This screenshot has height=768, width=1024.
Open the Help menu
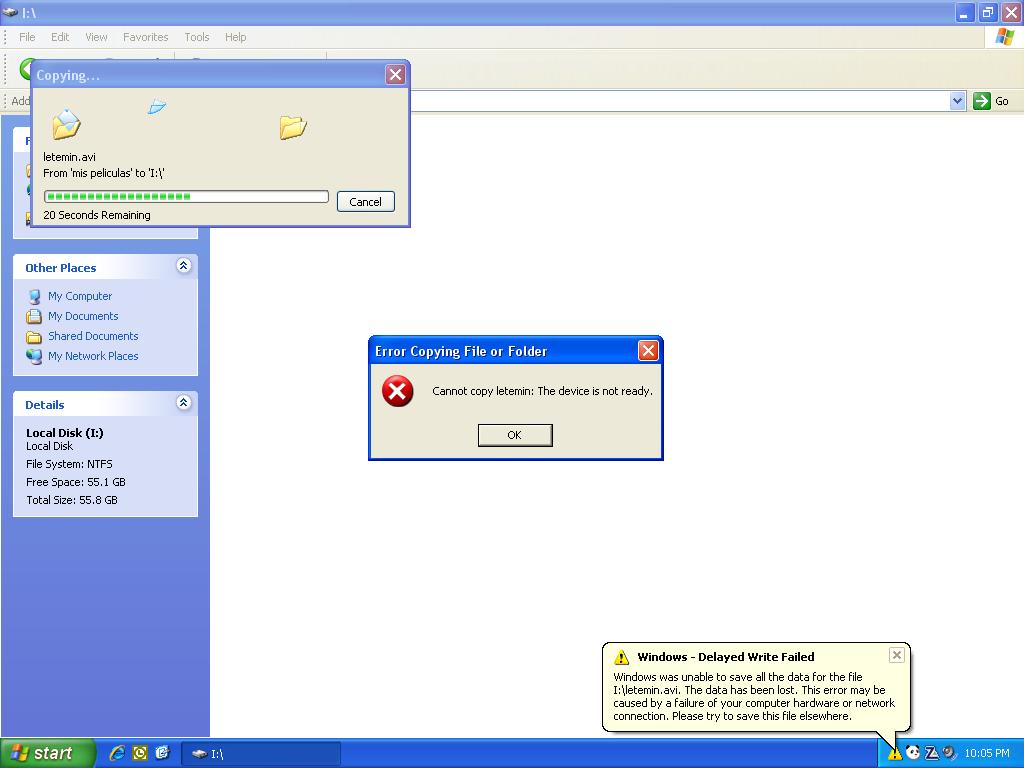click(x=236, y=37)
